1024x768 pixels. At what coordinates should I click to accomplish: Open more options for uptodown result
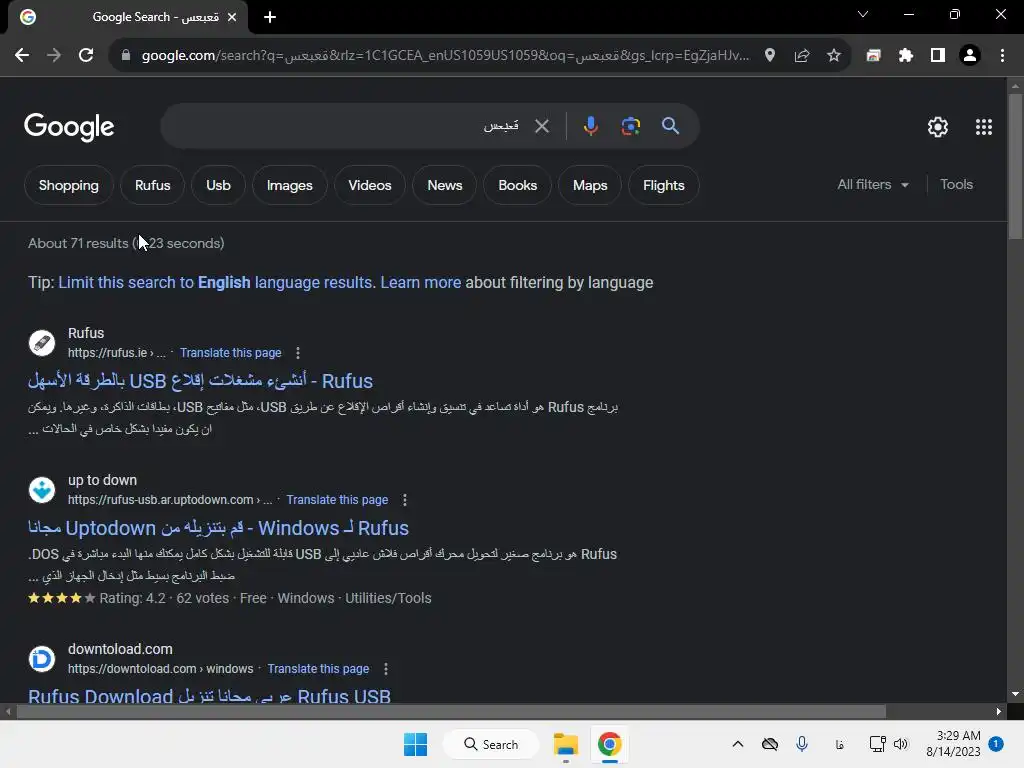[405, 500]
